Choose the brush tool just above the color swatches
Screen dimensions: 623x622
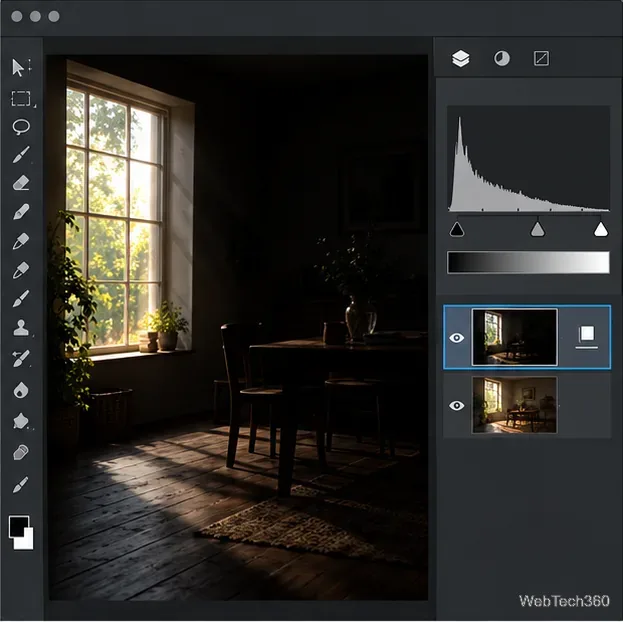pos(21,484)
